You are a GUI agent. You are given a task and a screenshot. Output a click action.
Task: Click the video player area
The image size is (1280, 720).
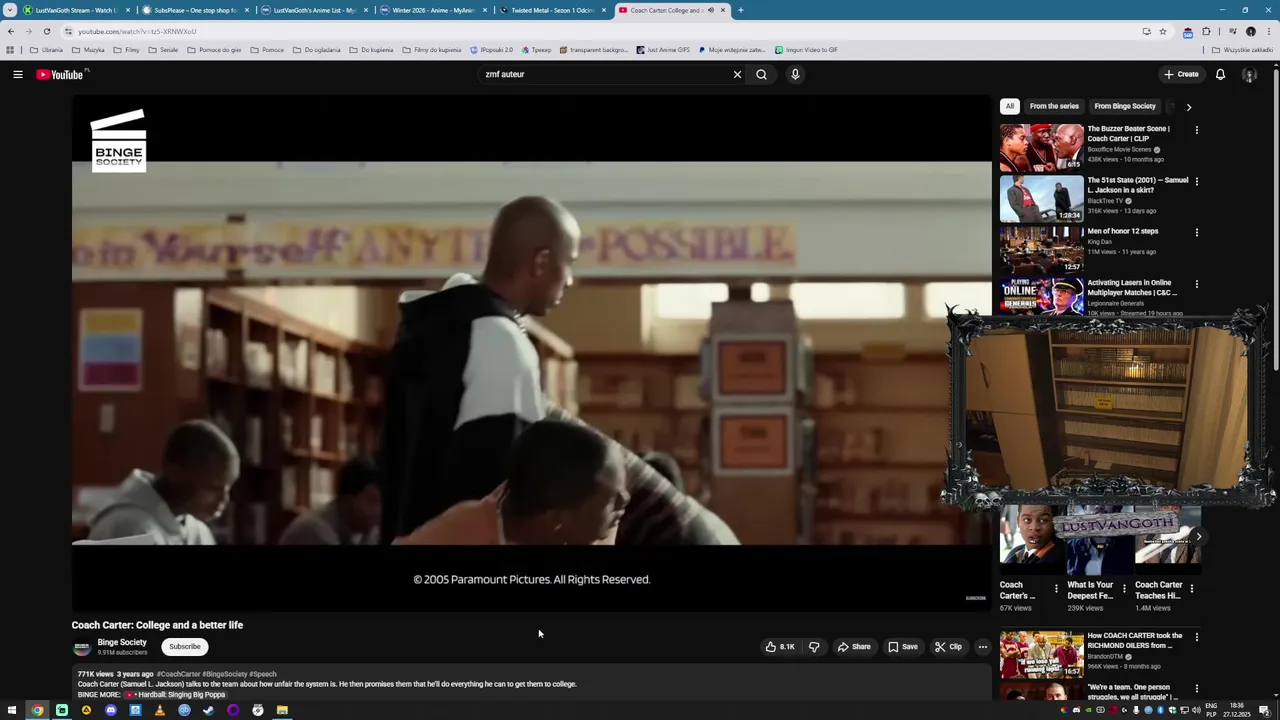531,353
